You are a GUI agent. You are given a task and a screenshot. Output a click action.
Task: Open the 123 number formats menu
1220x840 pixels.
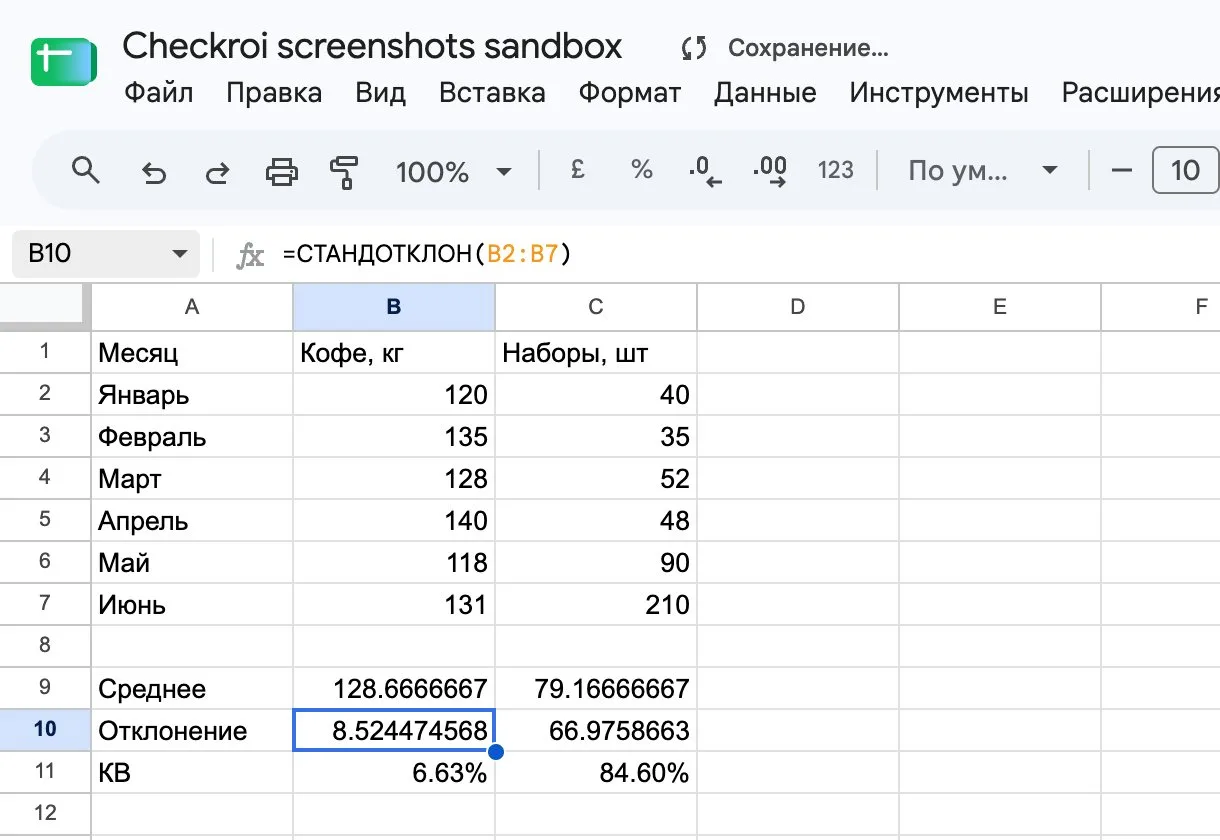point(835,170)
